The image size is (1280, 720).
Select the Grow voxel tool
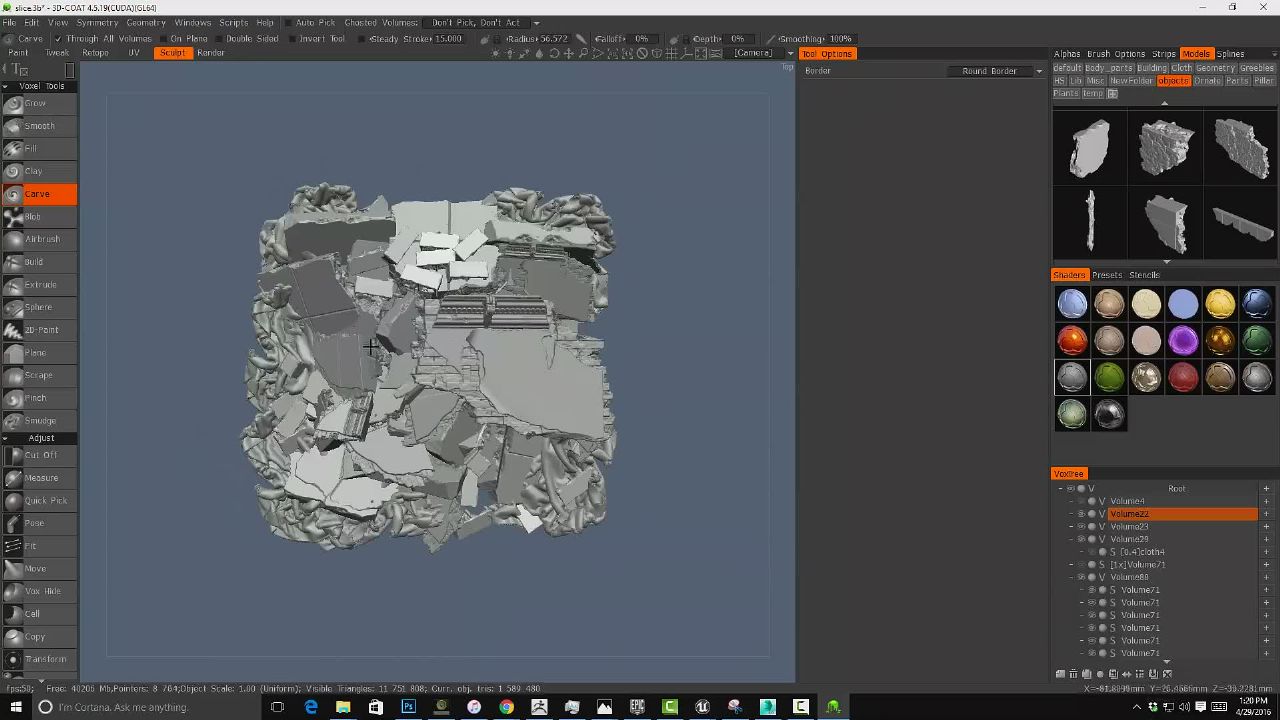pyautogui.click(x=38, y=103)
